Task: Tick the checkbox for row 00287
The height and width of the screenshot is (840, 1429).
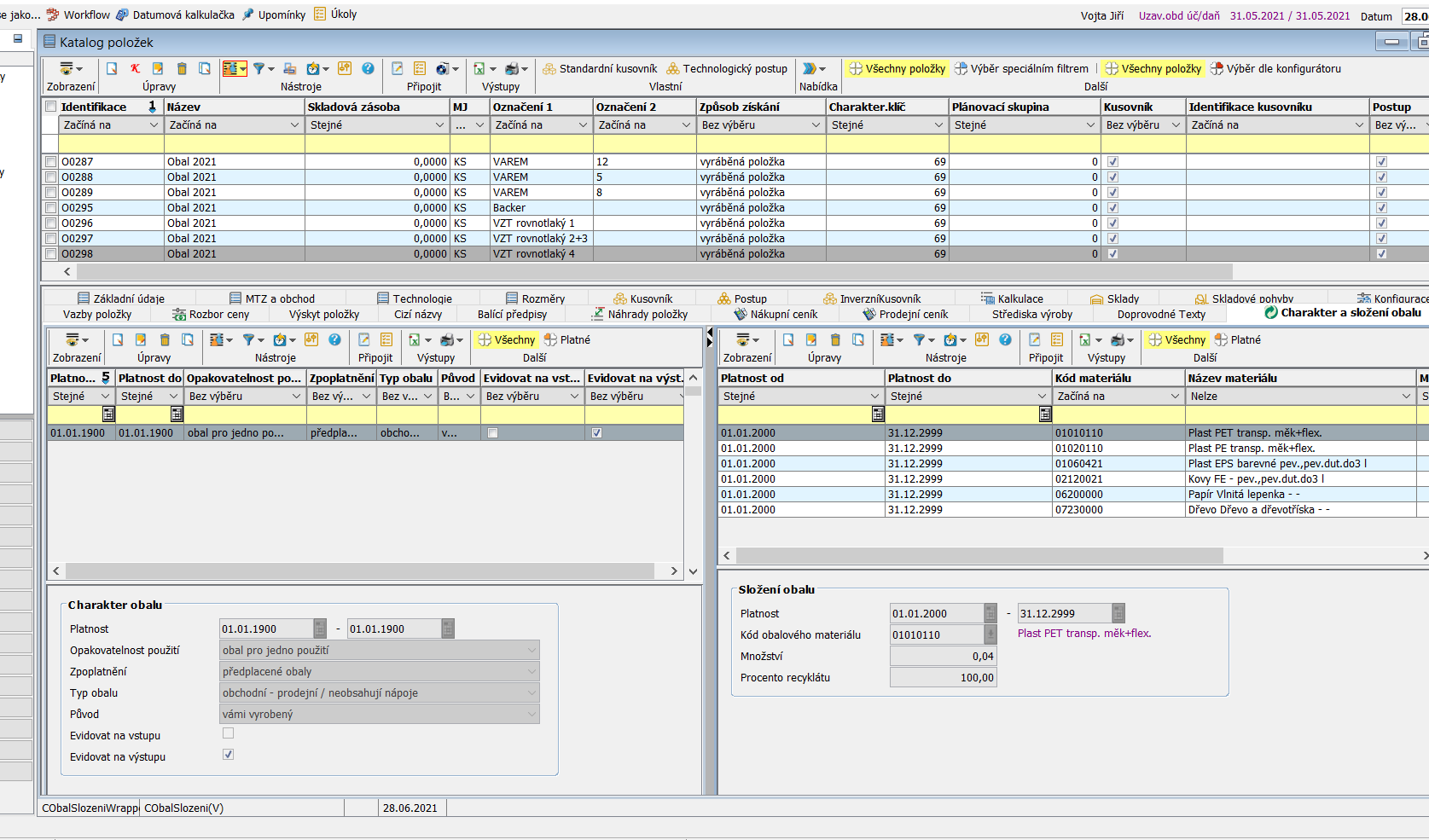Action: [x=51, y=162]
